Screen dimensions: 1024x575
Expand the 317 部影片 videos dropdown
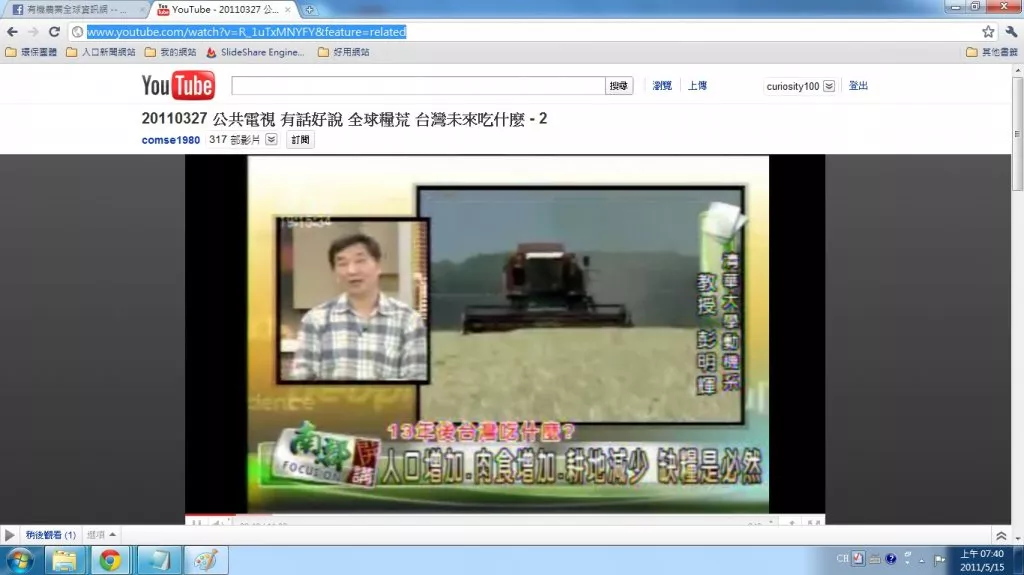coord(271,139)
